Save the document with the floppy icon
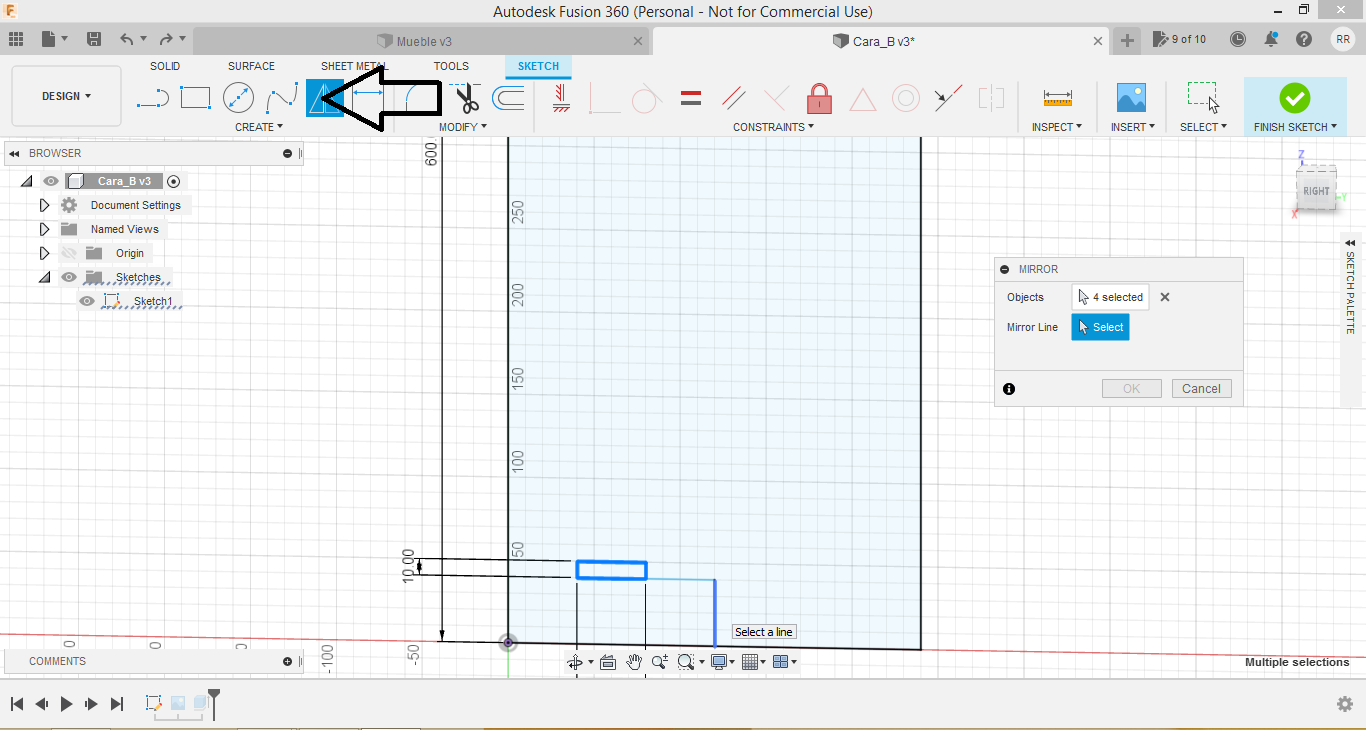 click(94, 39)
